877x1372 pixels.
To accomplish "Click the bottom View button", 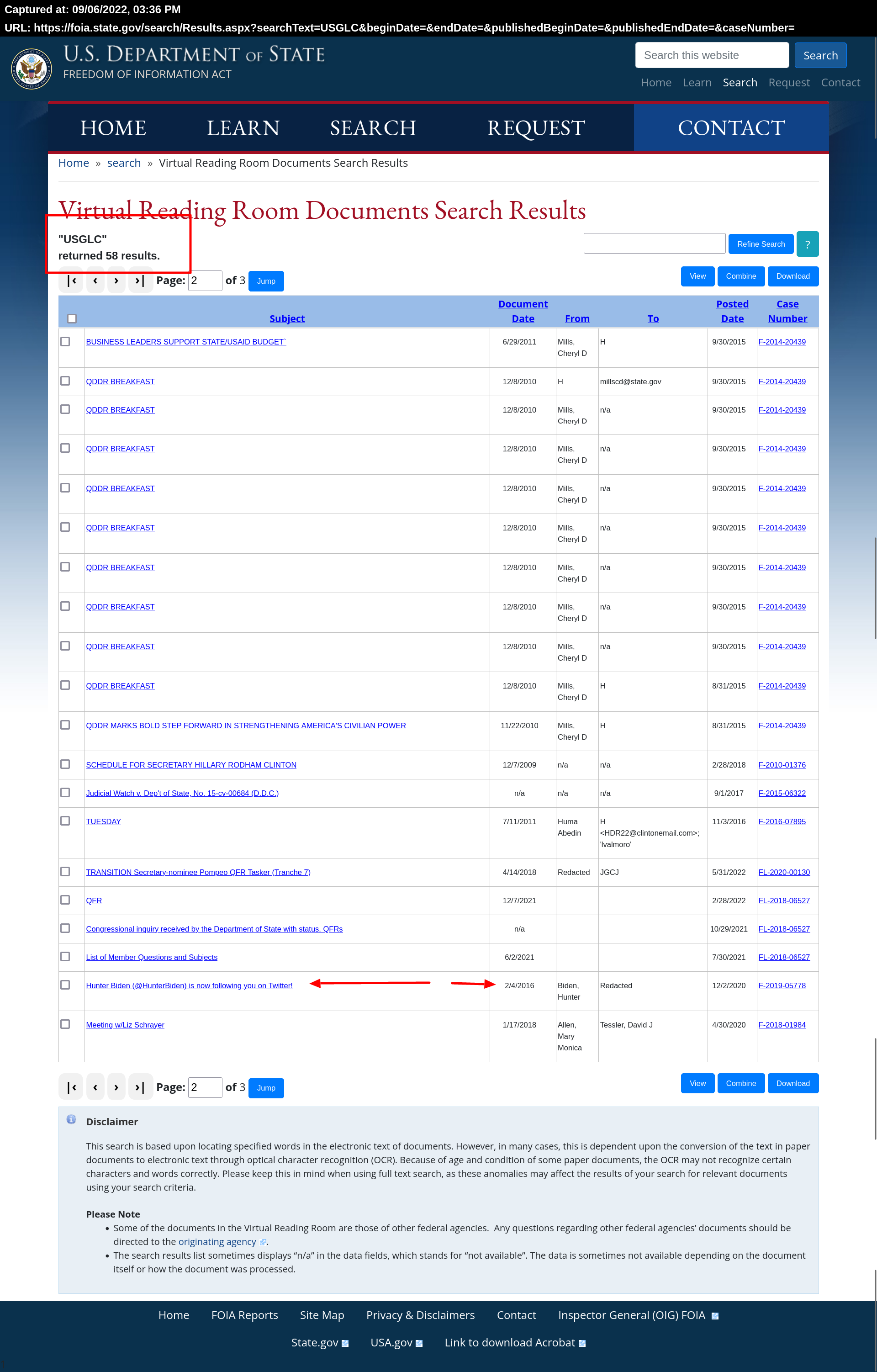I will (x=697, y=1083).
